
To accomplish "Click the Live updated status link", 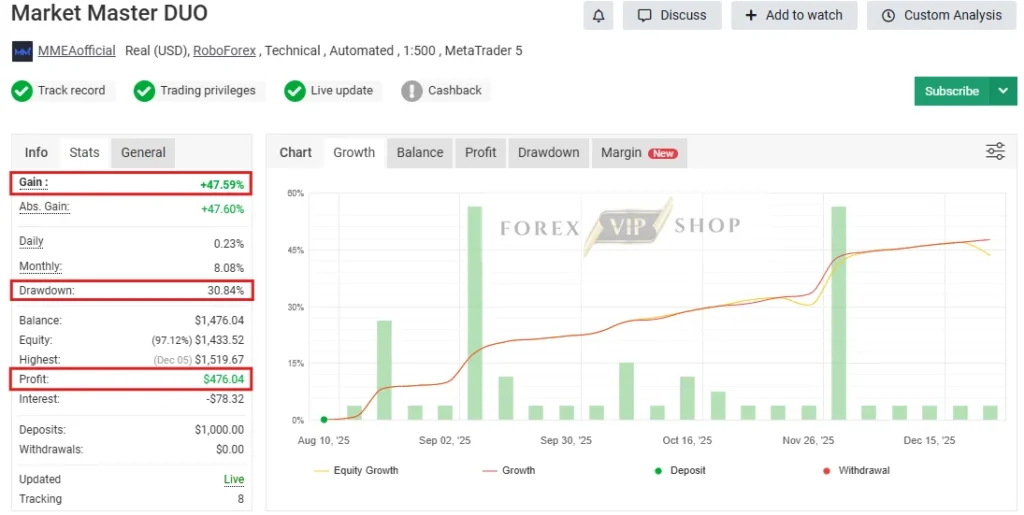I will pos(234,480).
